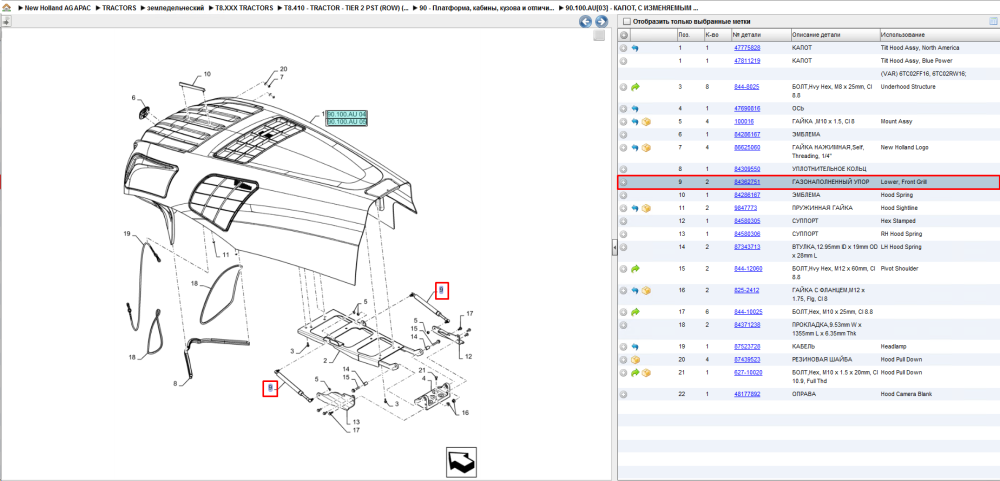Enable 'Отобразить только выбранные метки' checkbox
The width and height of the screenshot is (1000, 481).
coord(627,21)
